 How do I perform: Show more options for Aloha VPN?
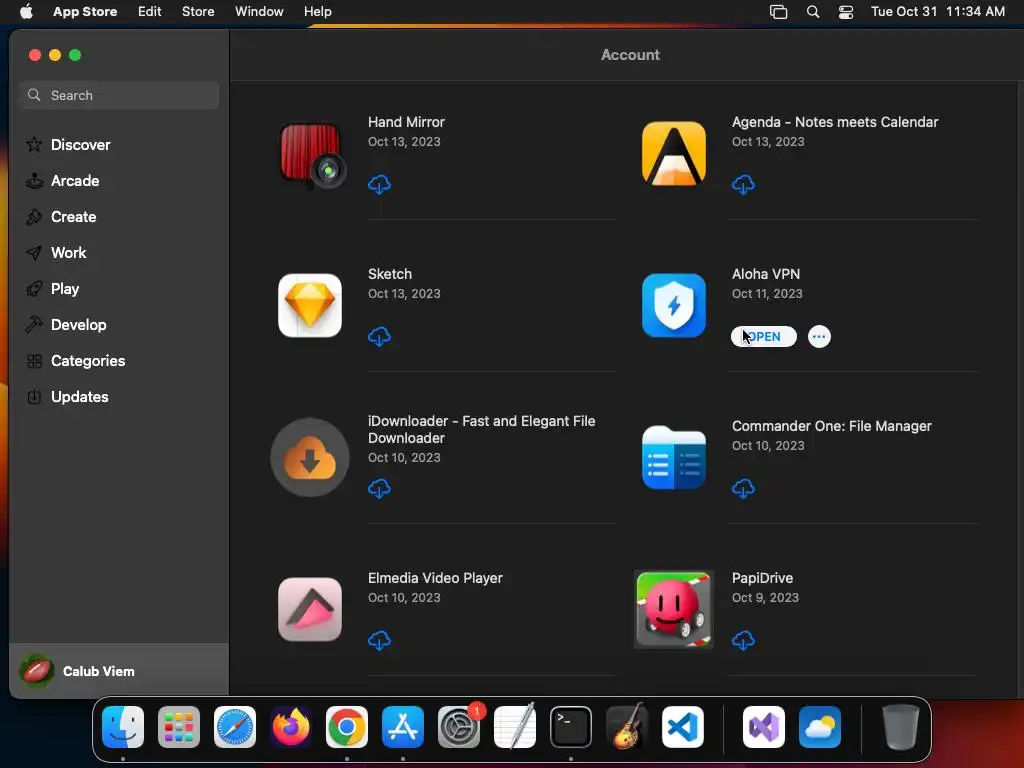(819, 336)
